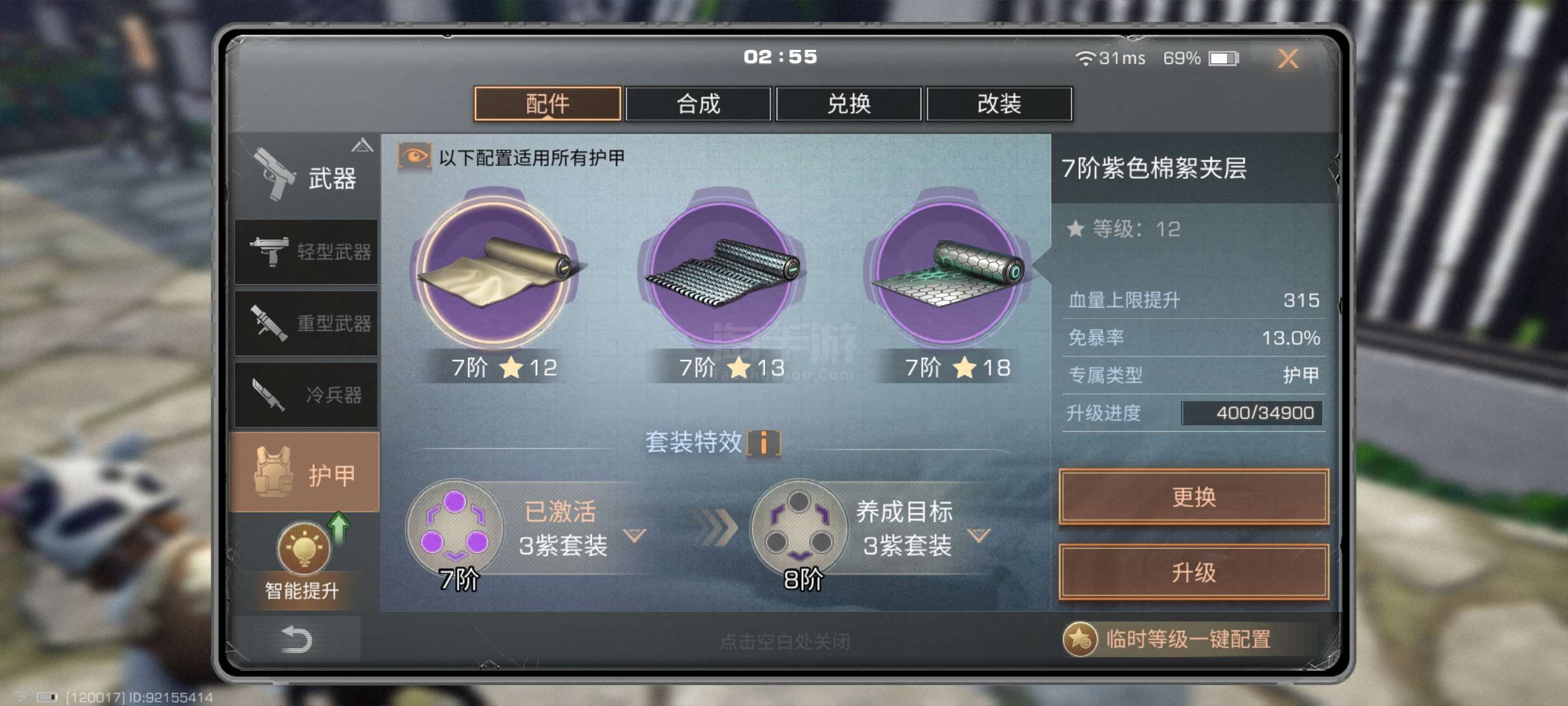Toggle the eye icon for armor configuration

pyautogui.click(x=414, y=156)
